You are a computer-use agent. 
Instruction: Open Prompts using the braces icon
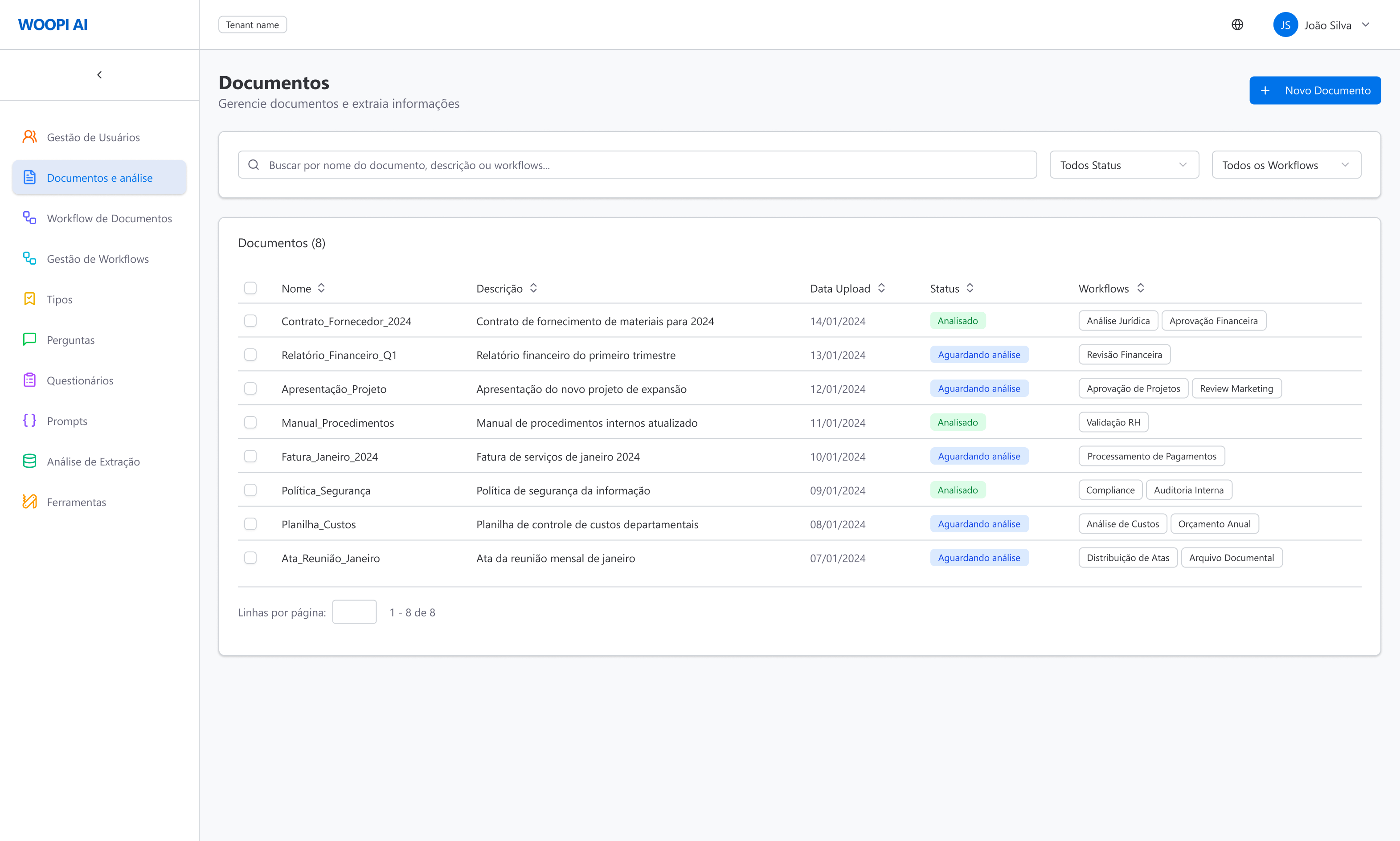pyautogui.click(x=29, y=420)
